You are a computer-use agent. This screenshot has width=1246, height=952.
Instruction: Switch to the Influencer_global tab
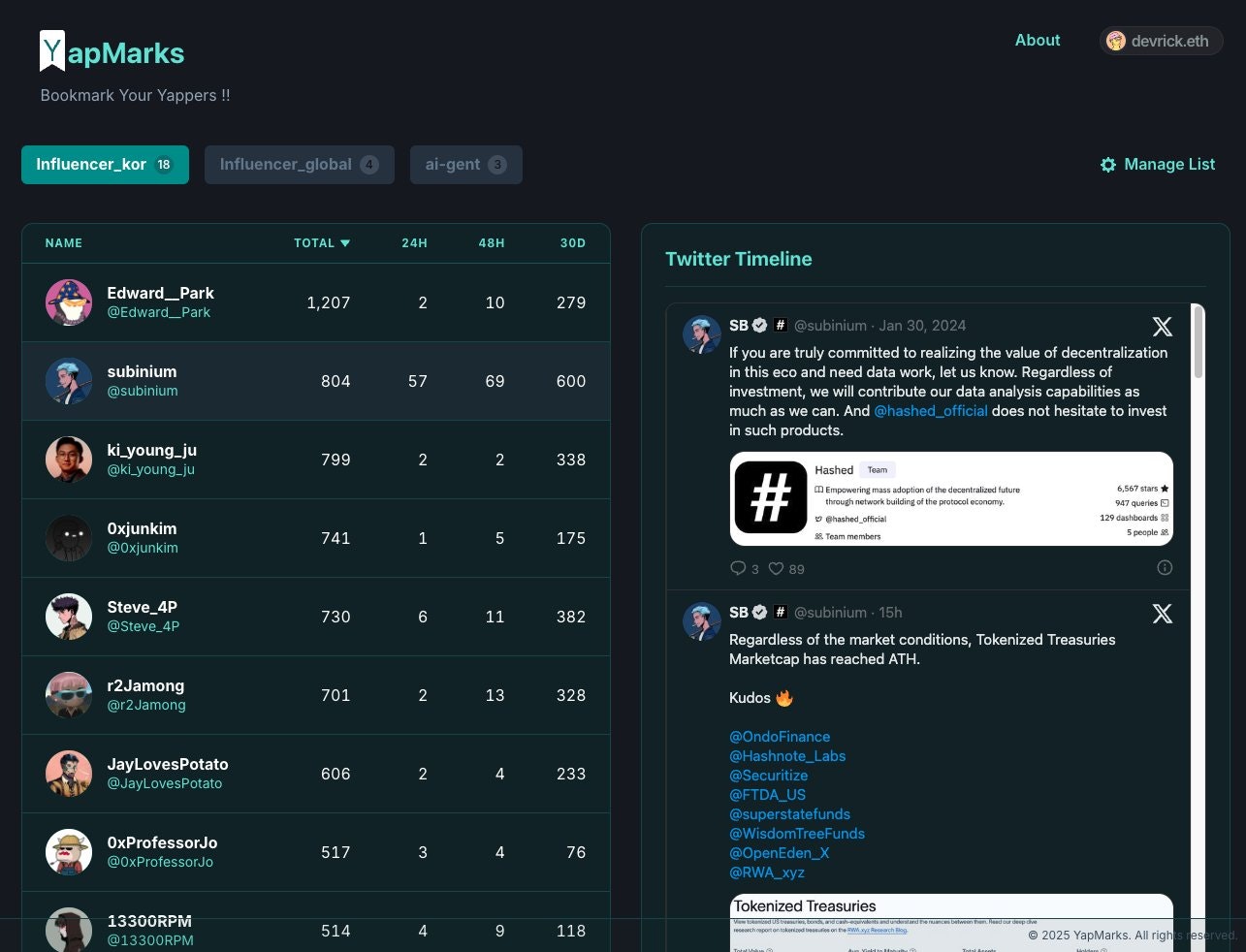click(x=300, y=165)
